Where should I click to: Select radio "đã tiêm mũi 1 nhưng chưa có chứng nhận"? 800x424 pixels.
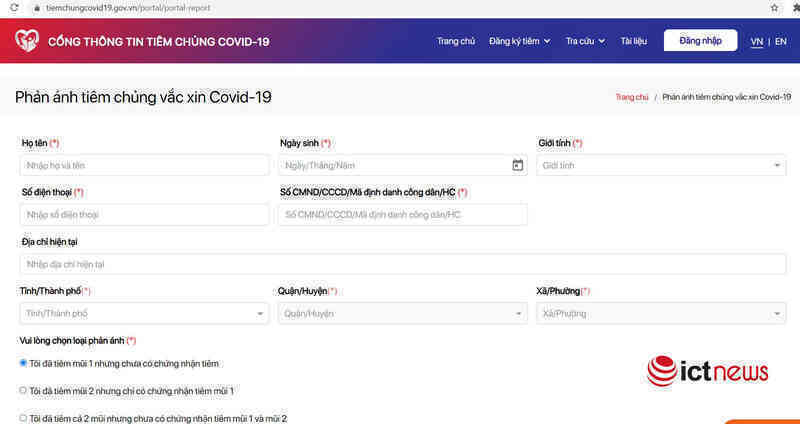pyautogui.click(x=23, y=363)
